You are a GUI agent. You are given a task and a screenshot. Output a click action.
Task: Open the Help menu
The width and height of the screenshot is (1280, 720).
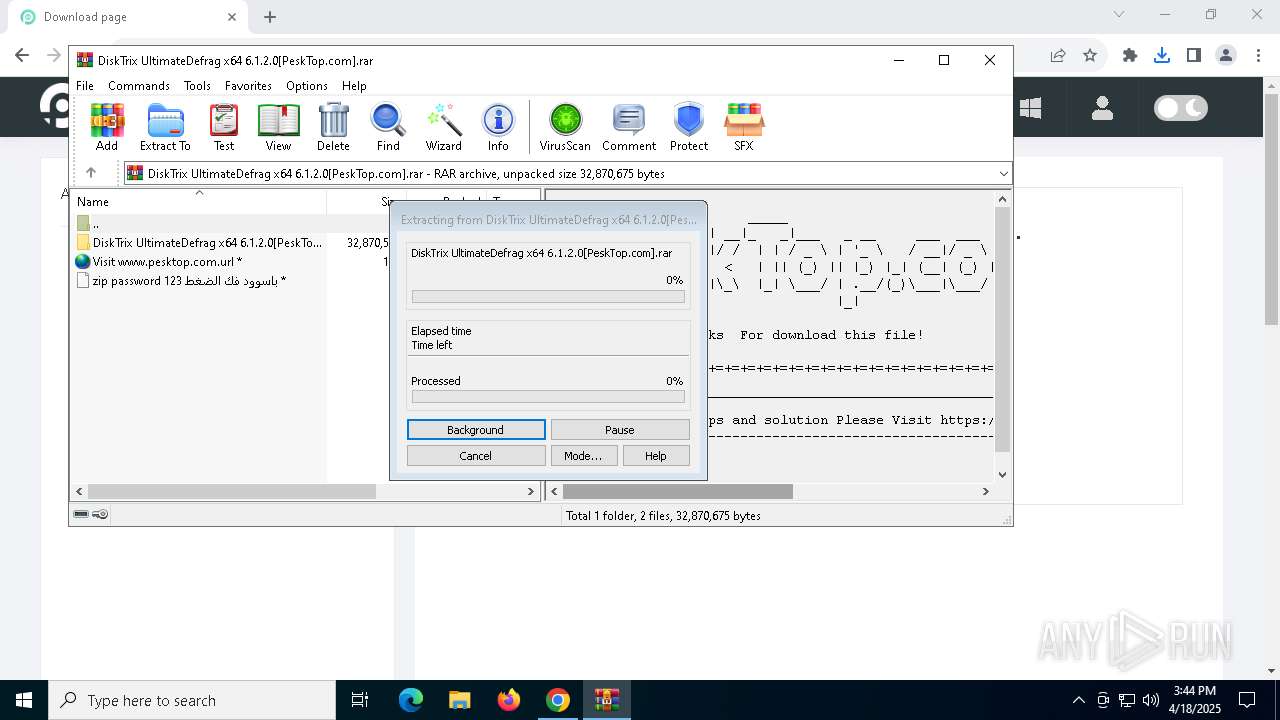pos(354,86)
